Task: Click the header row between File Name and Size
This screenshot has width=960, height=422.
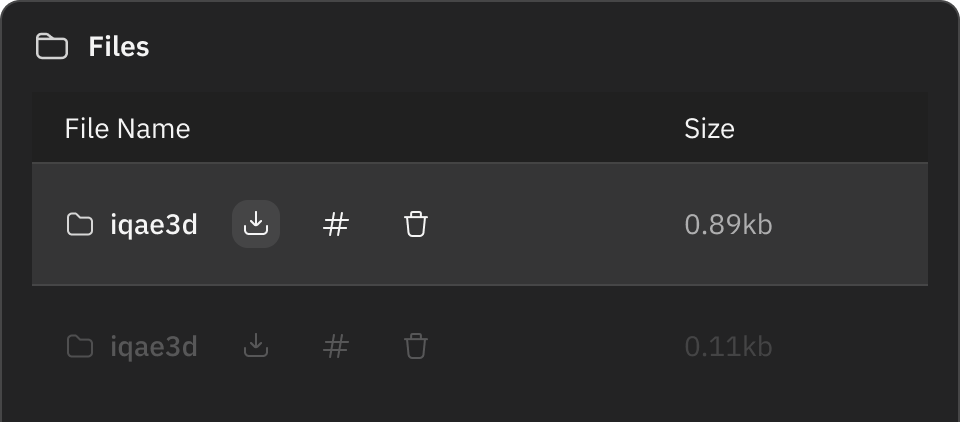Action: 436,128
